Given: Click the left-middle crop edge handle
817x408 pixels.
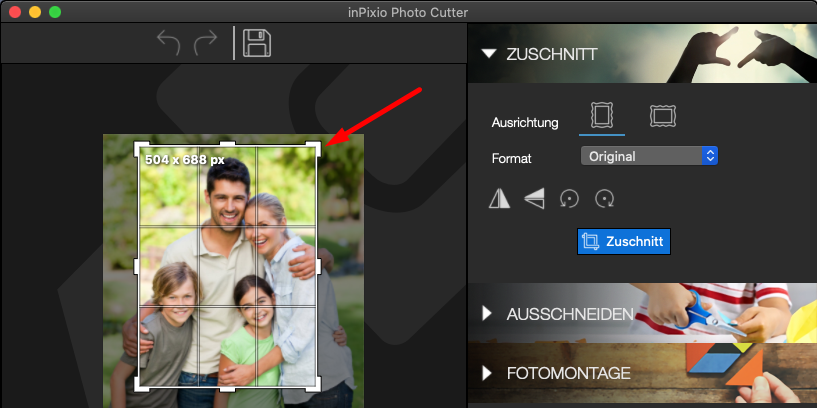Looking at the screenshot, I should [x=136, y=266].
